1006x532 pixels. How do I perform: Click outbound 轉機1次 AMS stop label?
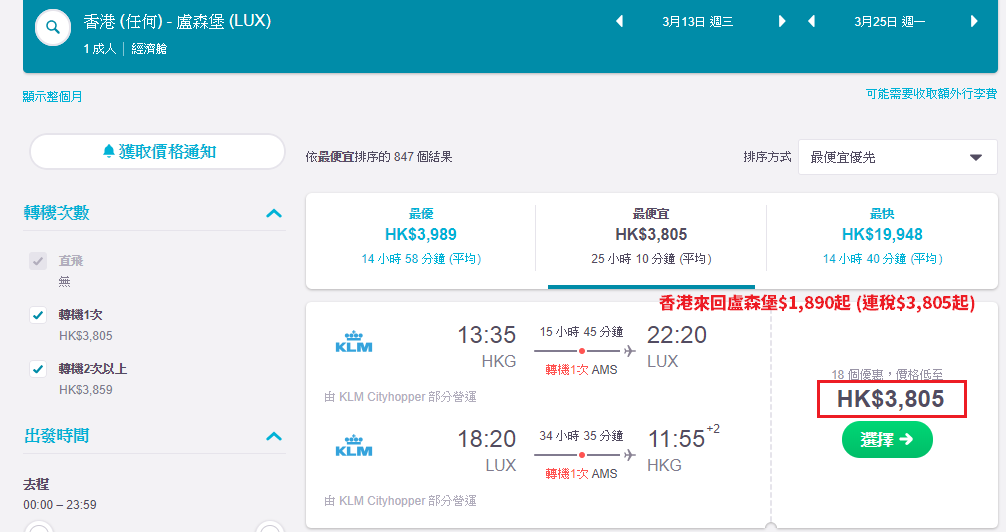pyautogui.click(x=581, y=370)
